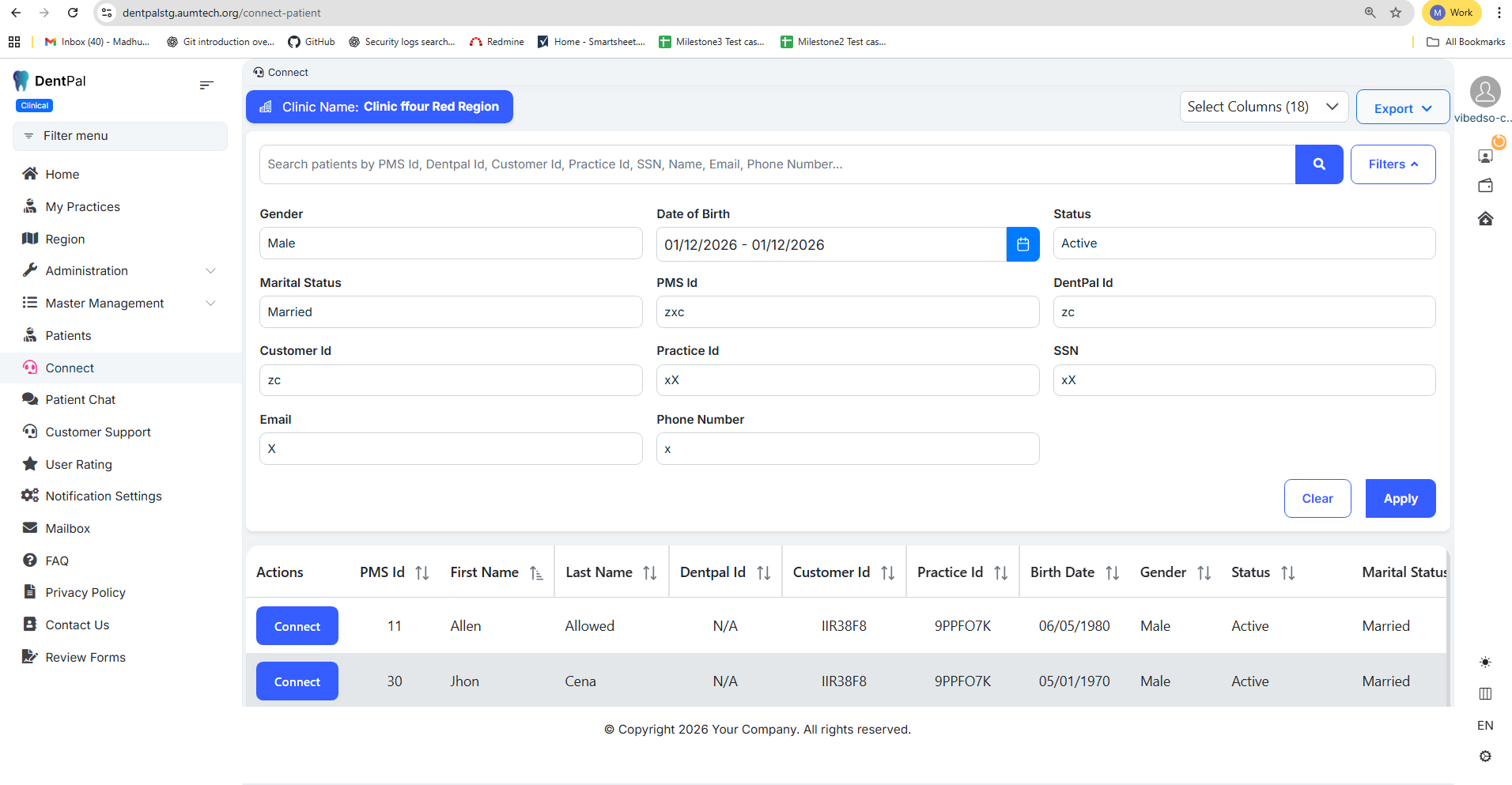
Task: Sort table by Birth Date column
Action: tap(1112, 573)
